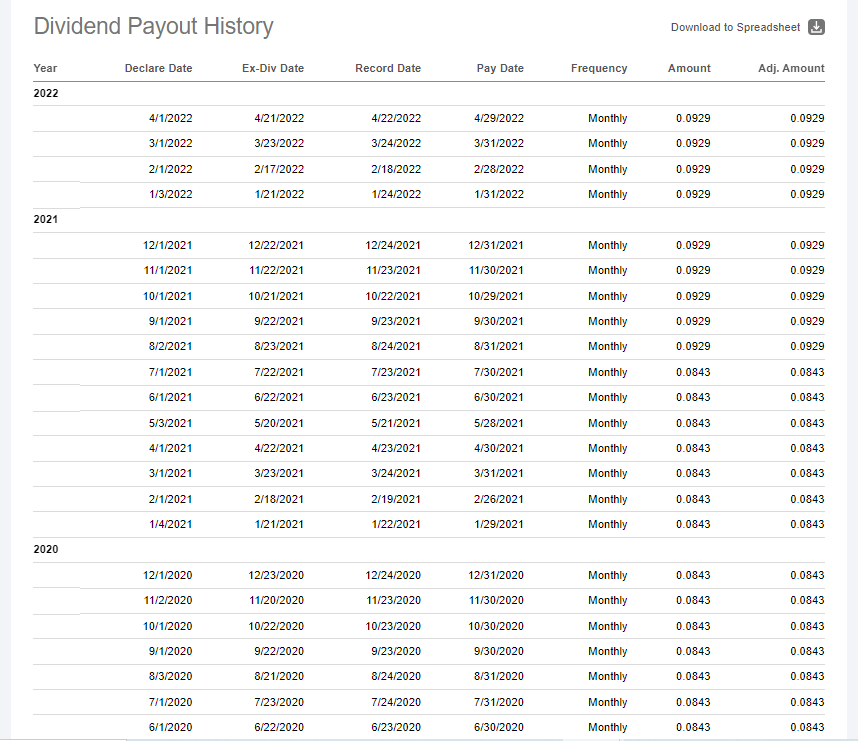858x741 pixels.
Task: Click declare date 7/1/2021
Action: (x=170, y=372)
